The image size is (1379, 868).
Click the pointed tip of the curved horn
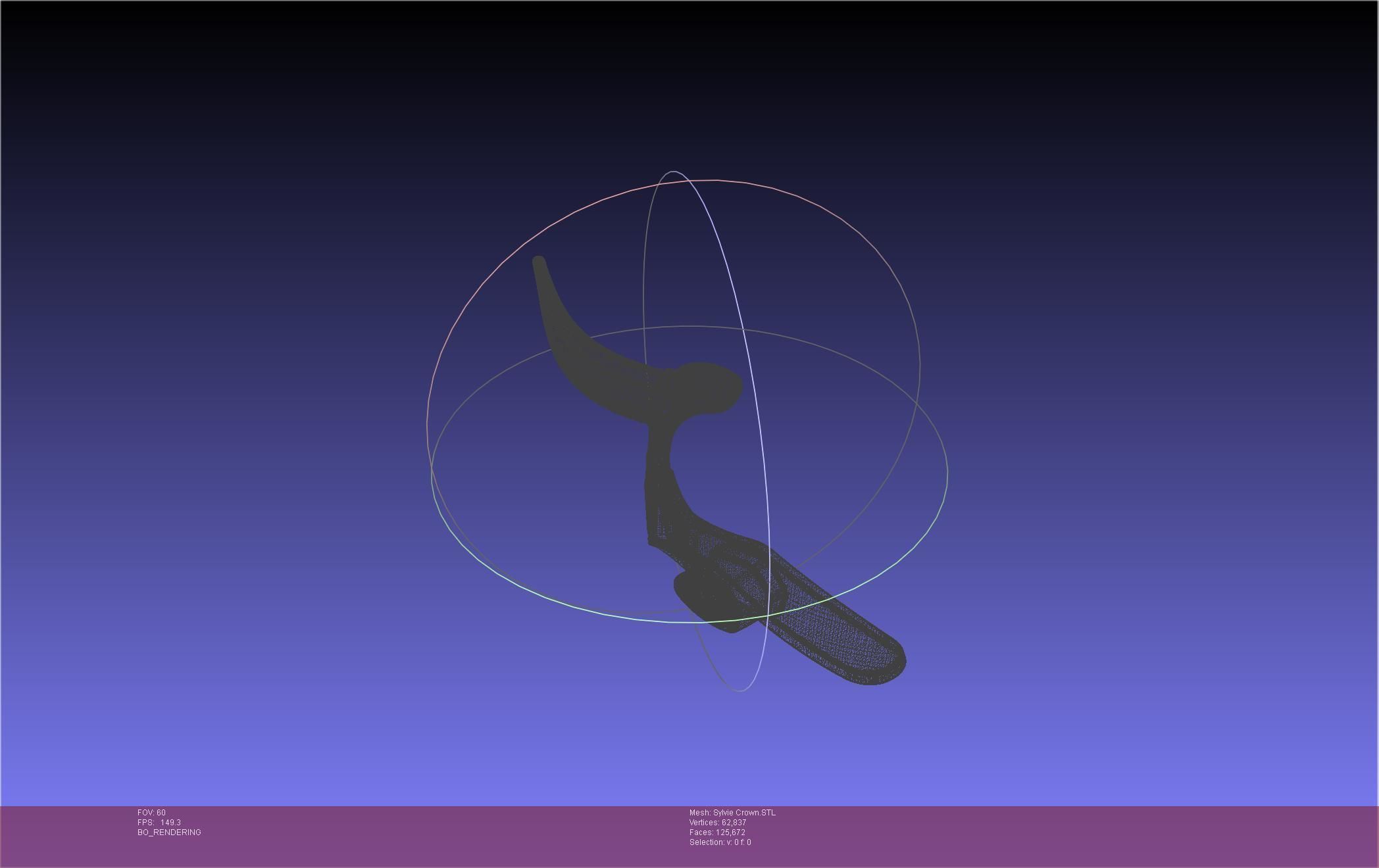click(539, 260)
